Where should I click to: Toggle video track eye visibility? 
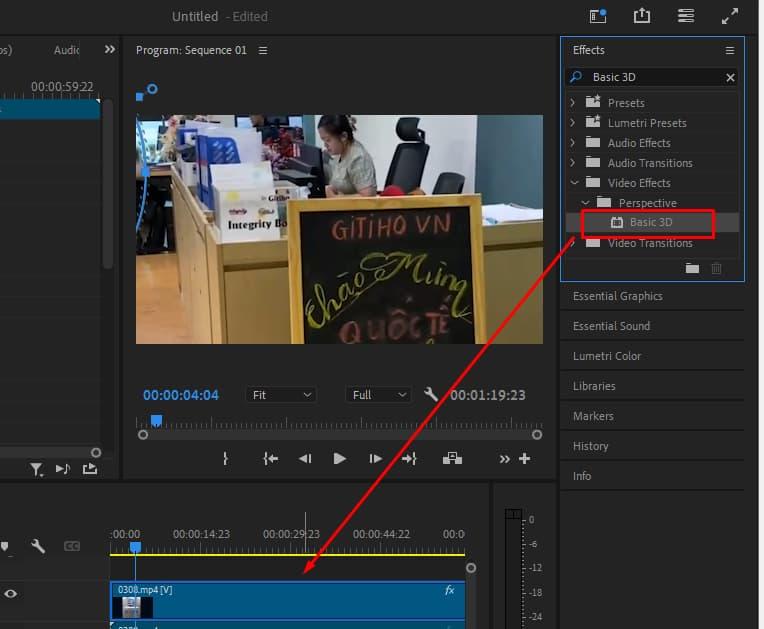click(11, 593)
